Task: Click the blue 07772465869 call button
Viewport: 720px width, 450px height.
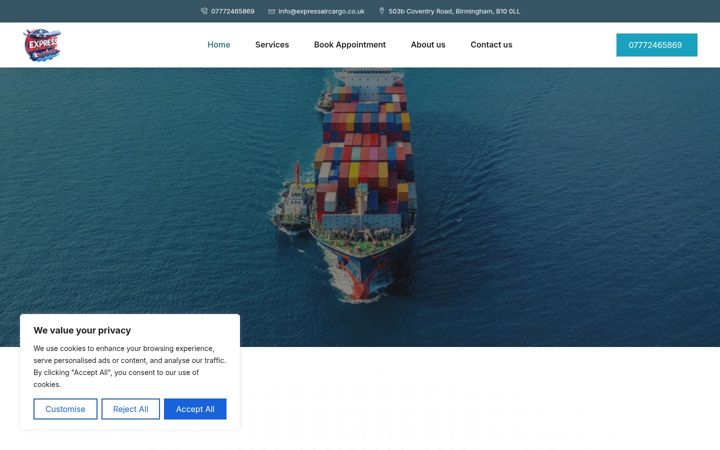Action: [x=657, y=45]
